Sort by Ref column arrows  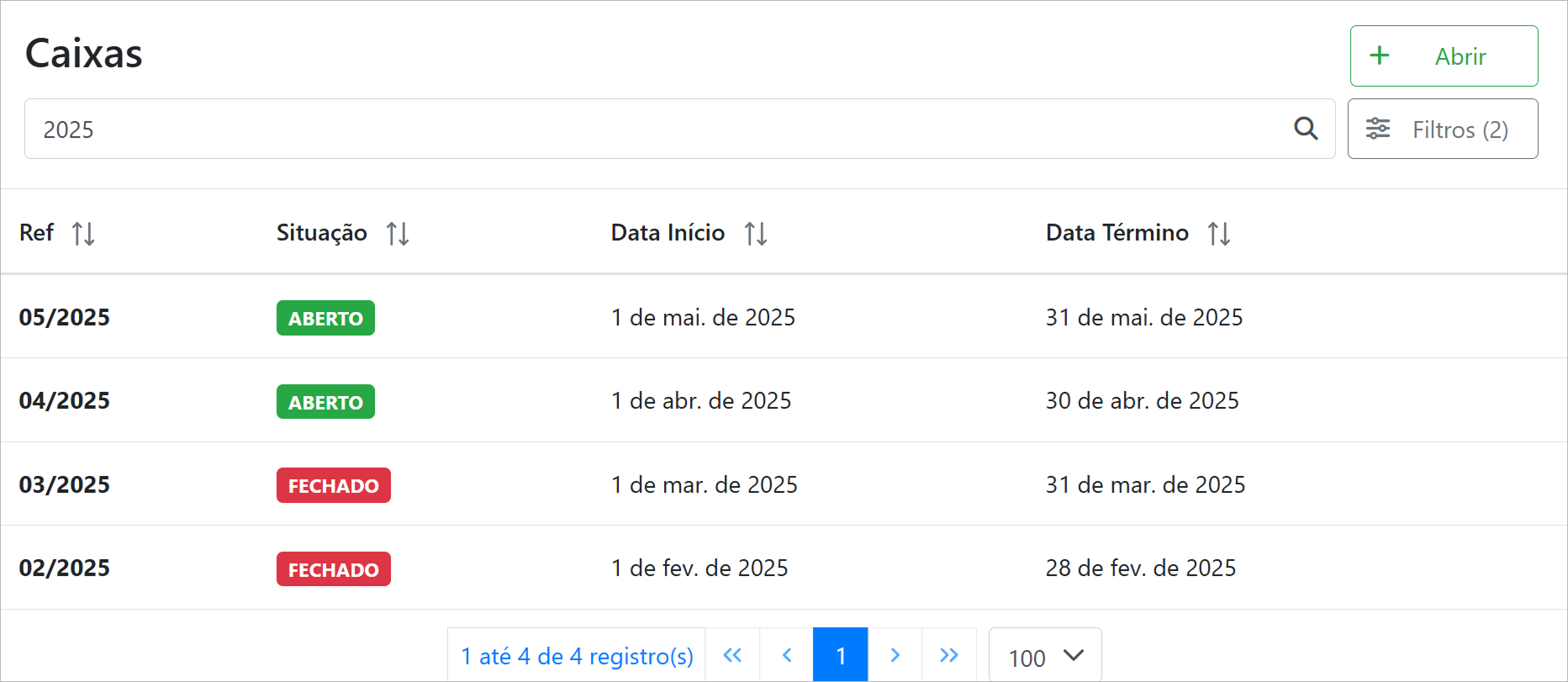83,233
